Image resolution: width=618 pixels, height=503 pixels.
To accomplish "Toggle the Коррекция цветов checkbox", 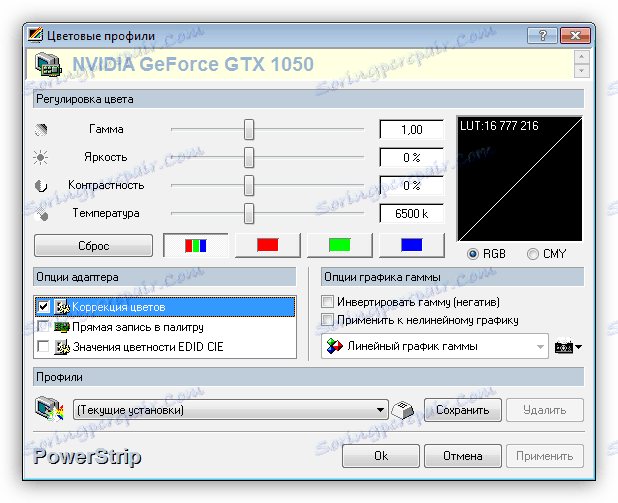I will 43,307.
